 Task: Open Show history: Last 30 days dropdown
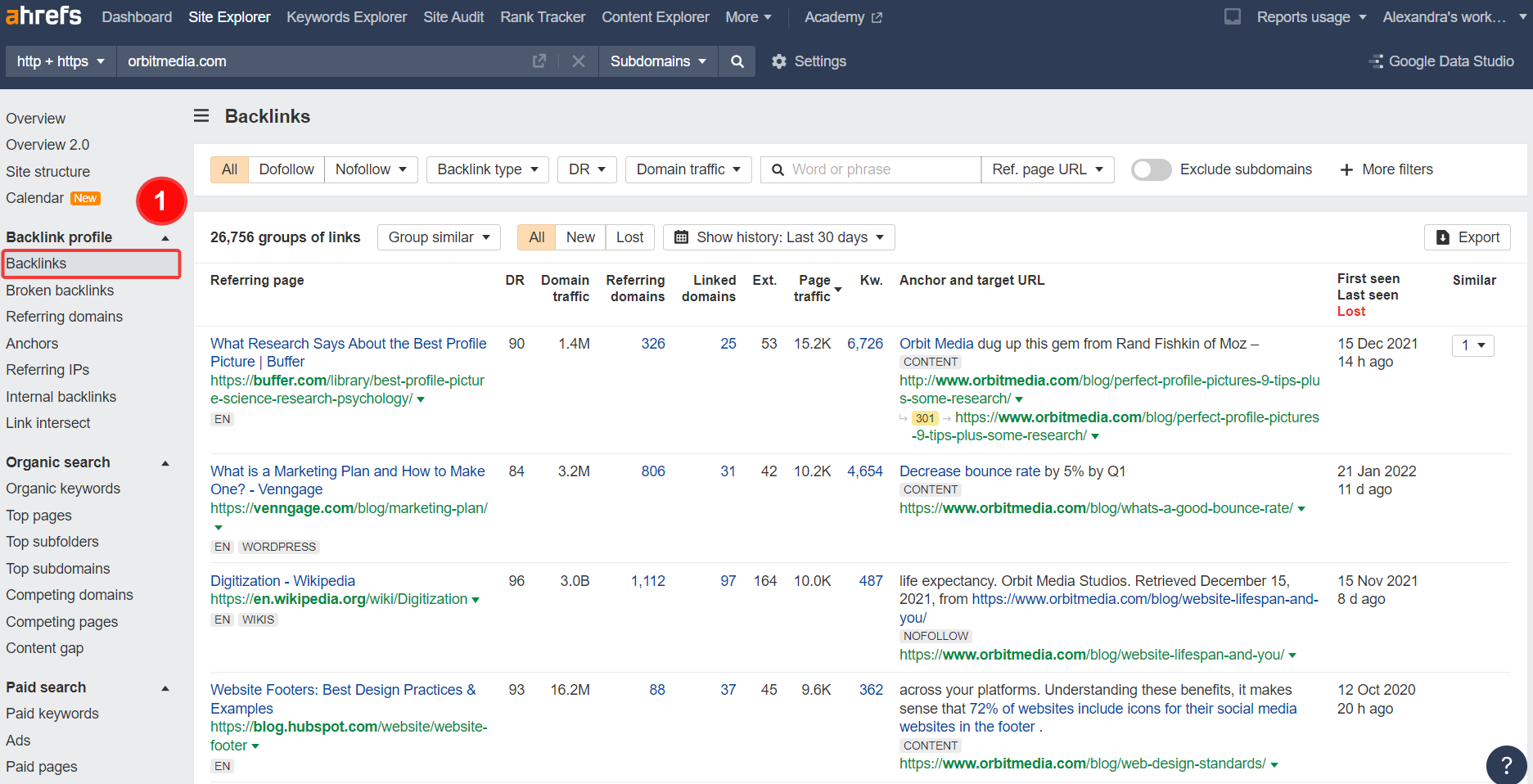point(779,237)
